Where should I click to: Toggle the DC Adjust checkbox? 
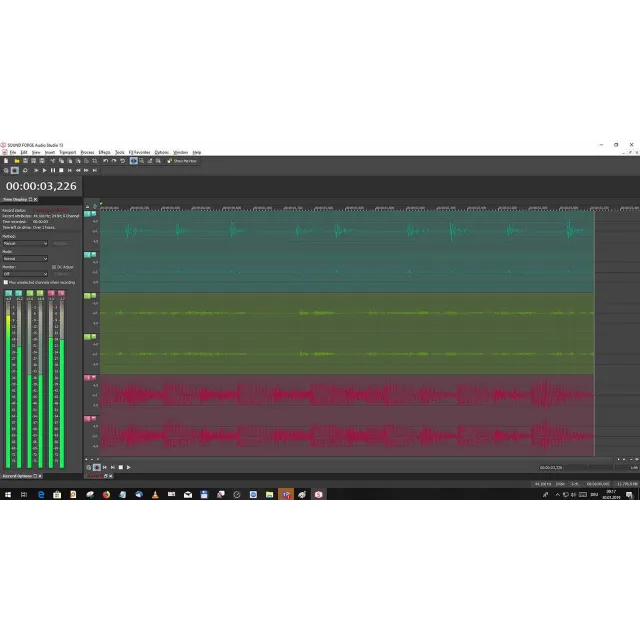pyautogui.click(x=54, y=267)
